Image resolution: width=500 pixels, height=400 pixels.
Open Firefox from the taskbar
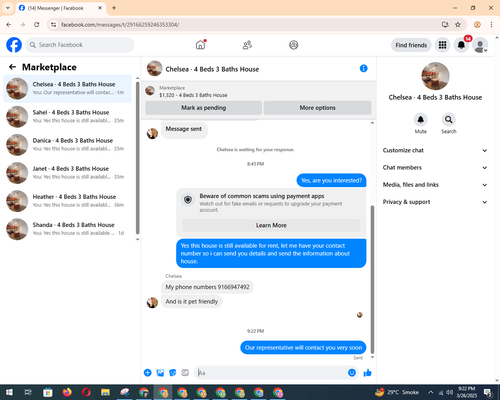coord(67,392)
